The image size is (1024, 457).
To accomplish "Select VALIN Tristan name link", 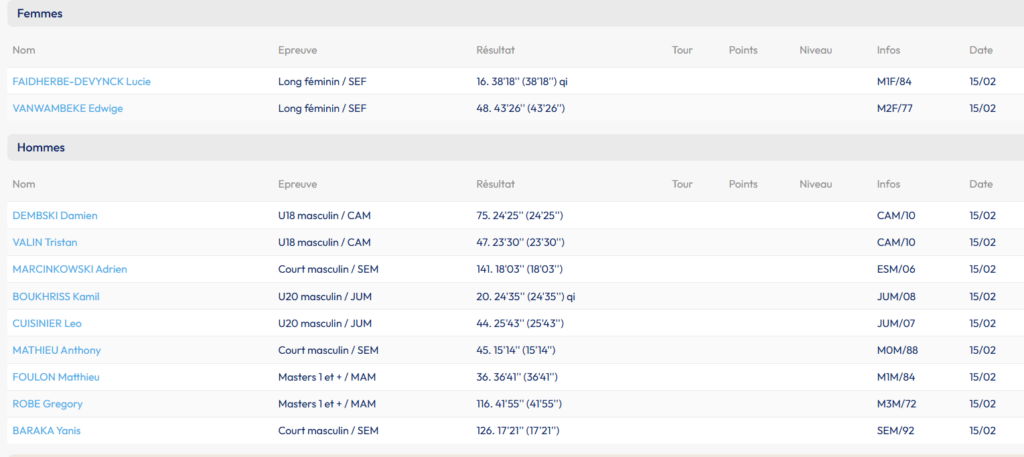I will [44, 242].
